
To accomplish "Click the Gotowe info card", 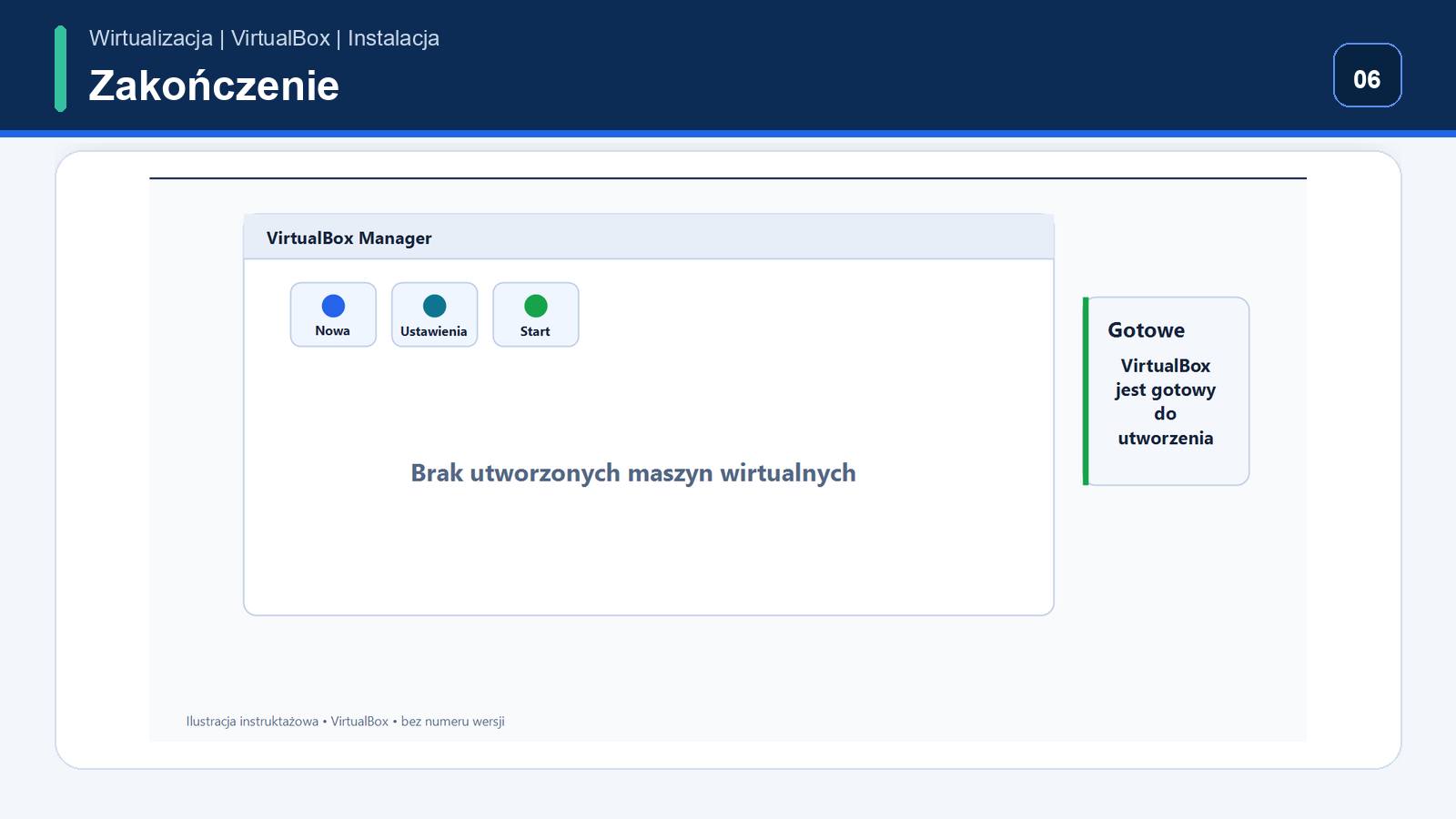I will tap(1166, 391).
